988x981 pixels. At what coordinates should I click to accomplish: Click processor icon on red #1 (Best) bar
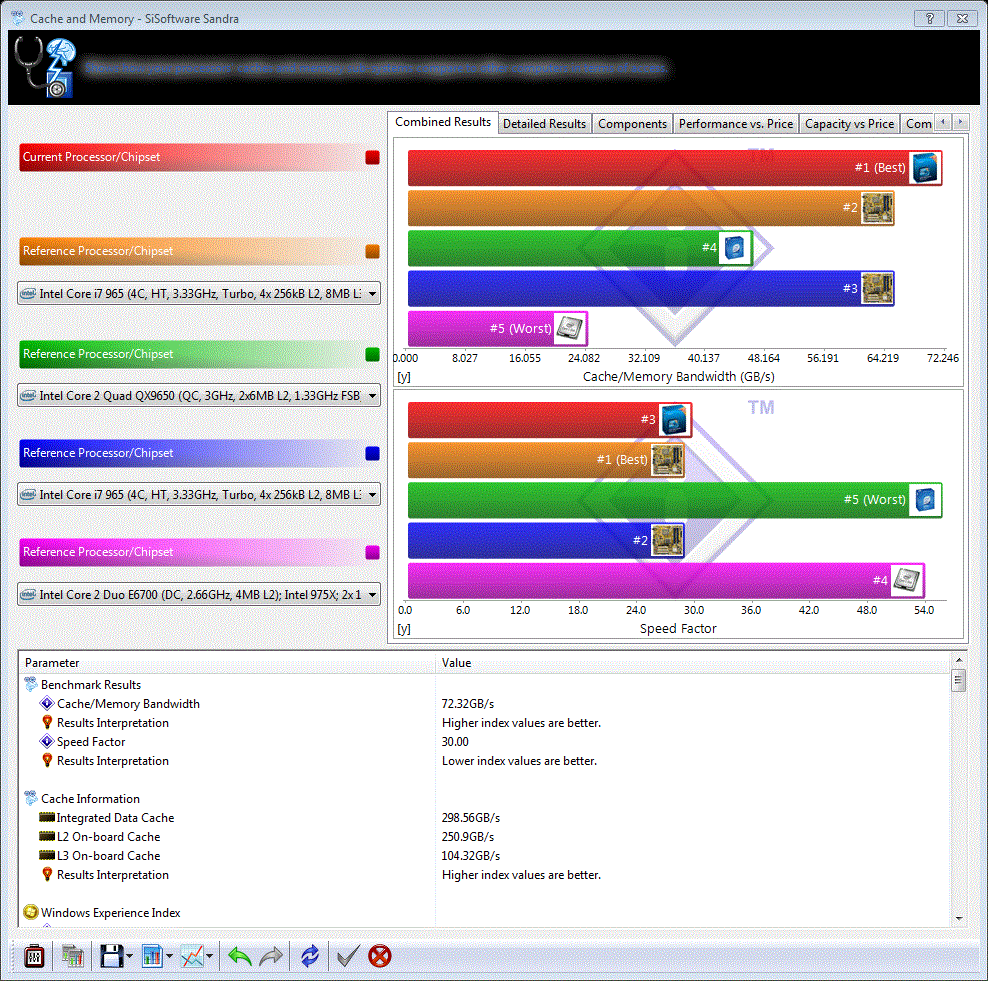(x=924, y=168)
